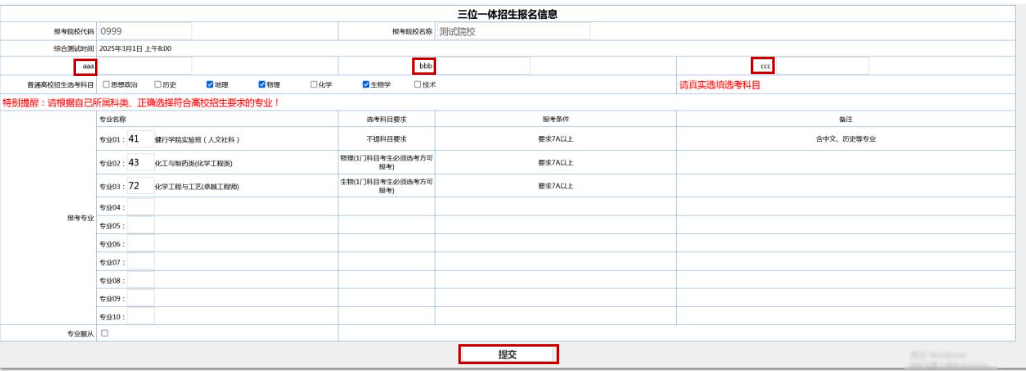Click the 不提科目要求 cell
Viewport: 1026px width, 371px height.
click(386, 139)
